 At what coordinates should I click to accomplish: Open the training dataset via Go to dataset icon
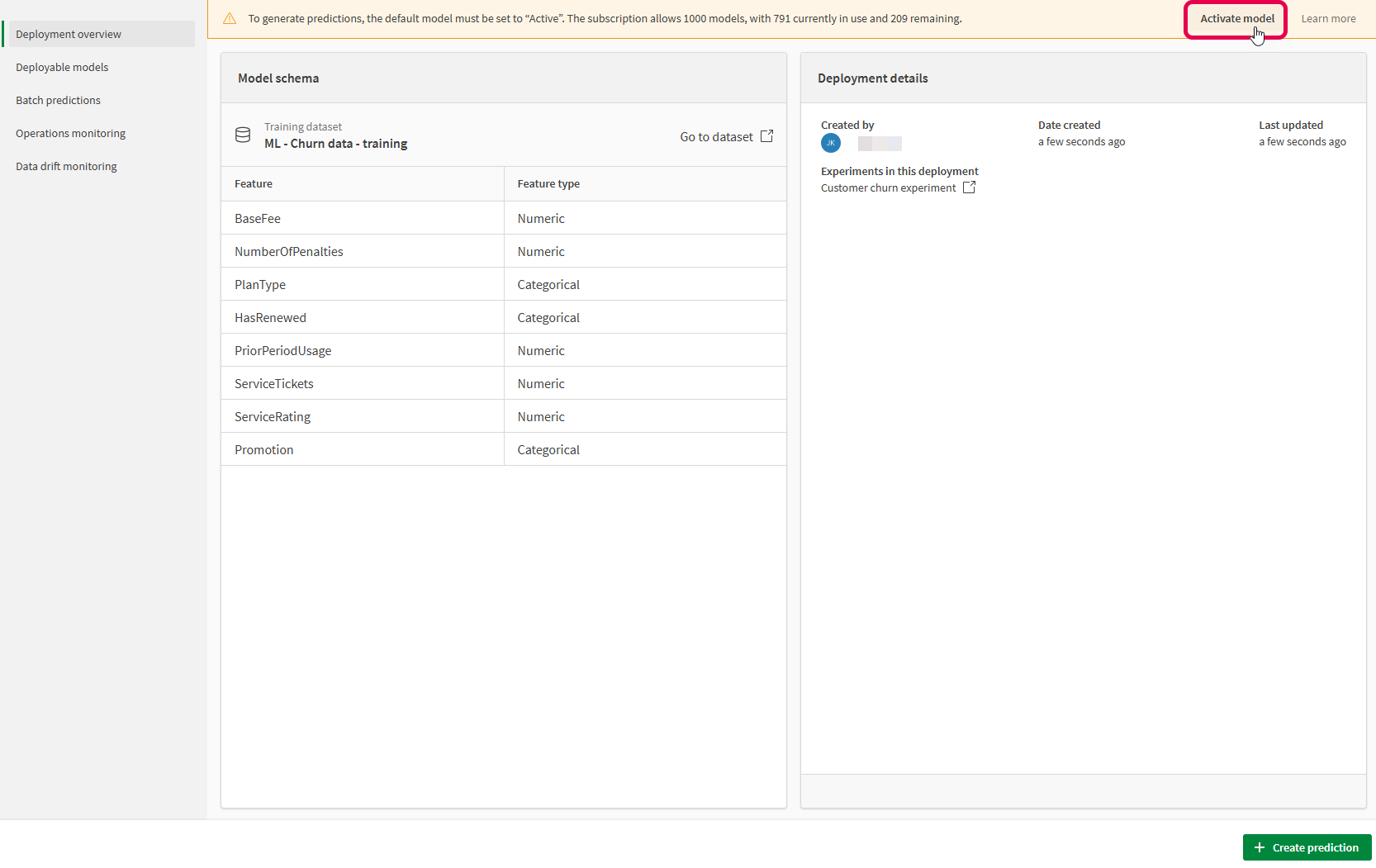[x=766, y=136]
